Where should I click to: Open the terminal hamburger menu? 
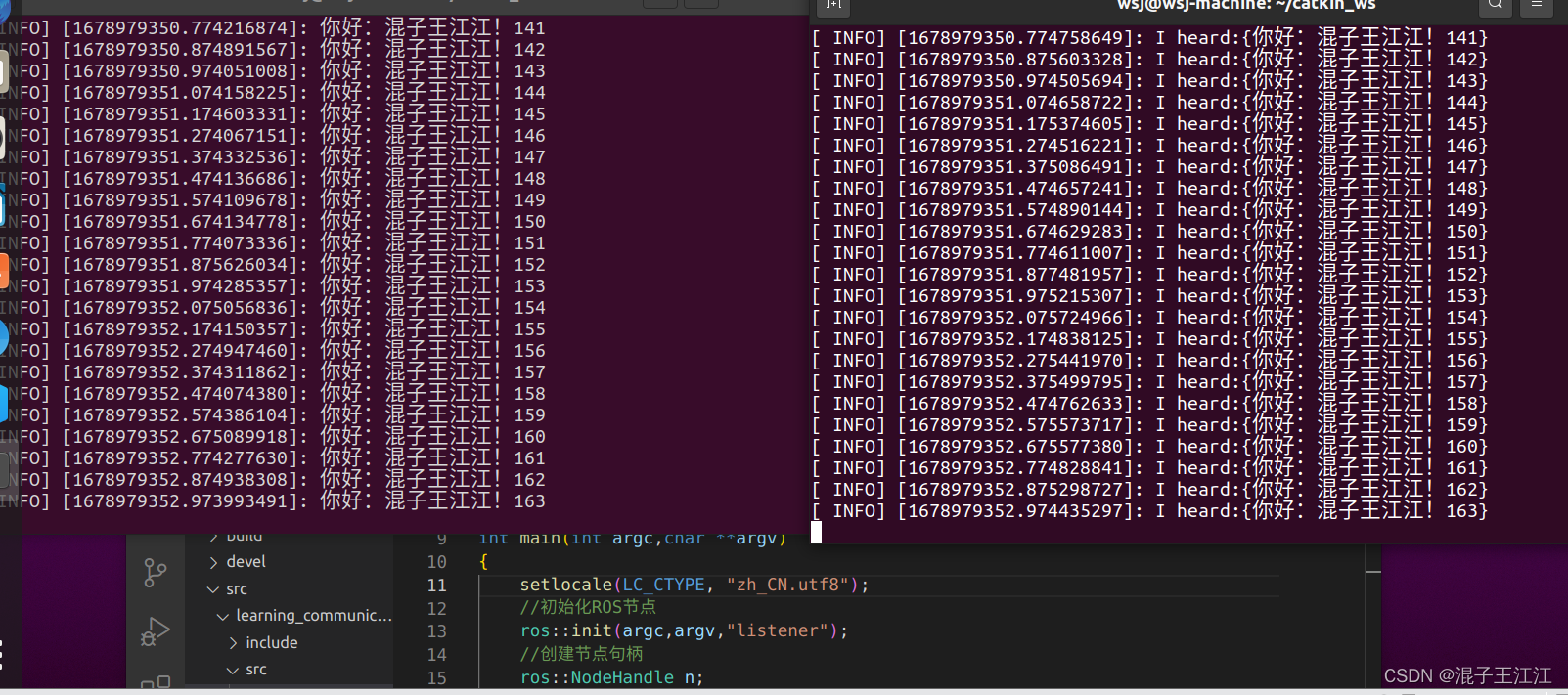[1537, 6]
